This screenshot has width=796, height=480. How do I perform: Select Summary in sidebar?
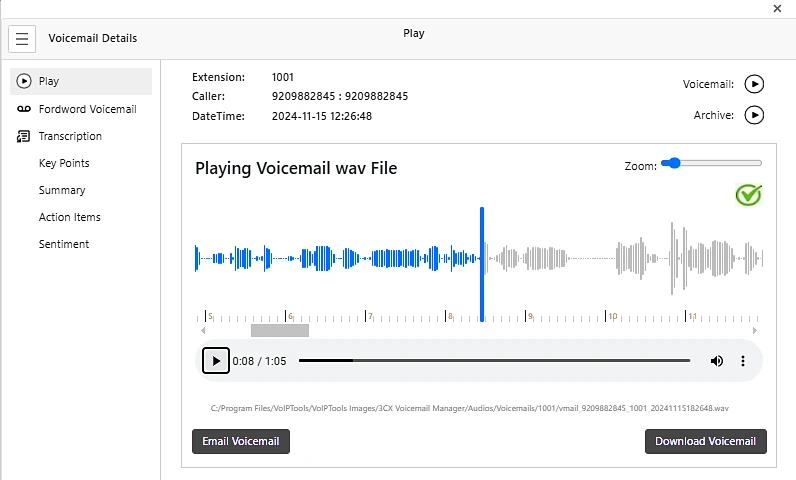(x=62, y=190)
